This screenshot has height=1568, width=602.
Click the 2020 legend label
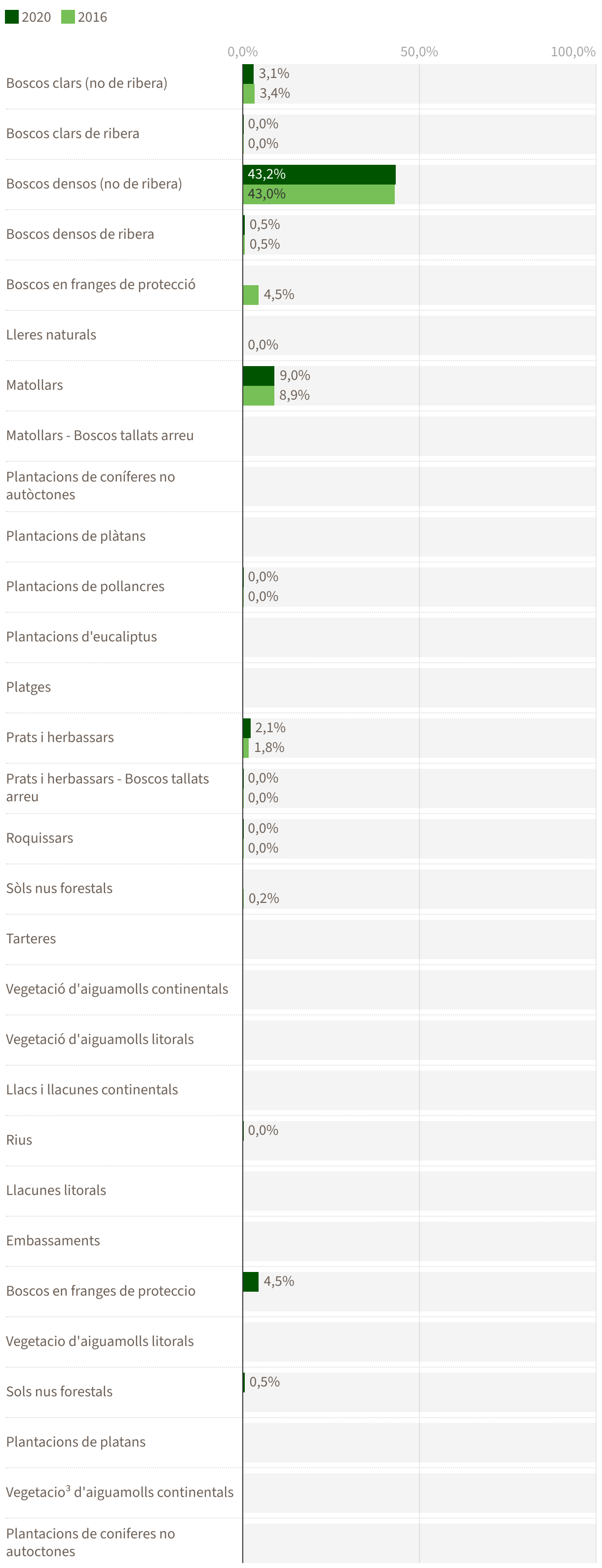(x=36, y=17)
